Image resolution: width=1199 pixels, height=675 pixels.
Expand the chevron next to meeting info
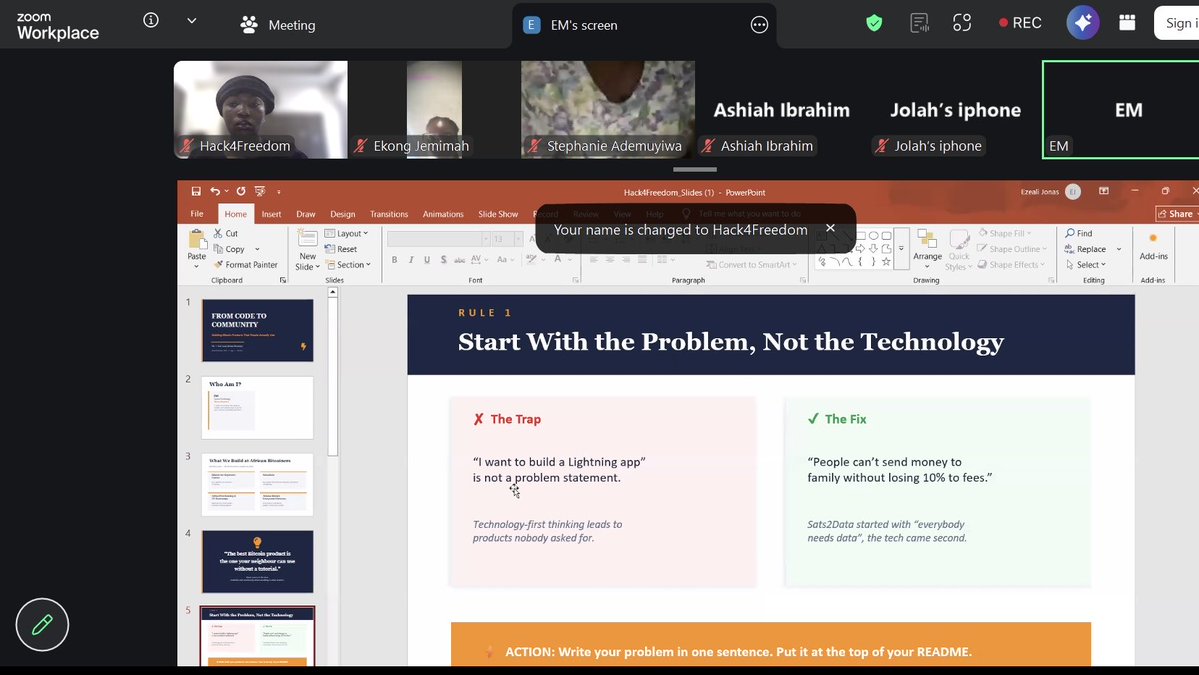192,21
